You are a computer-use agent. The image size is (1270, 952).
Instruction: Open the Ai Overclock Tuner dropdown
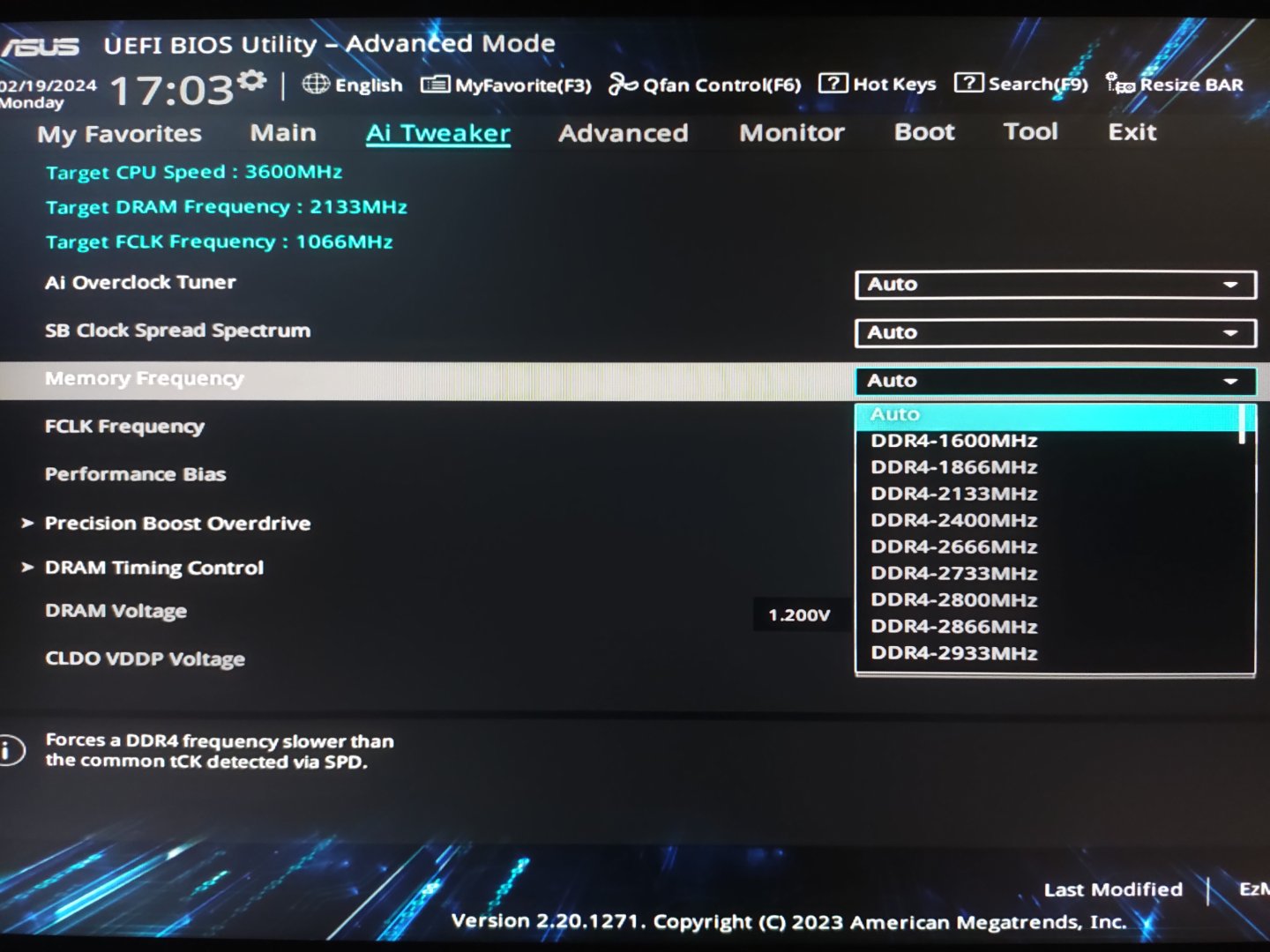(1056, 285)
